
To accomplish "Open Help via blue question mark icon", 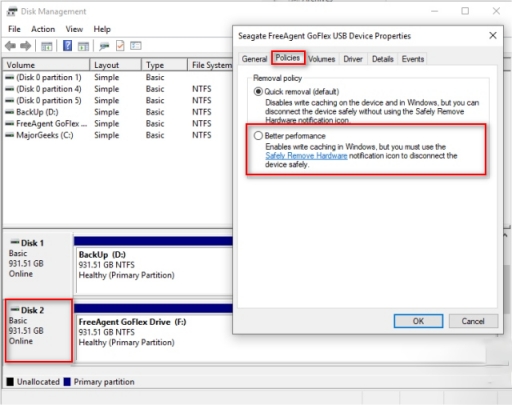I will (67, 45).
